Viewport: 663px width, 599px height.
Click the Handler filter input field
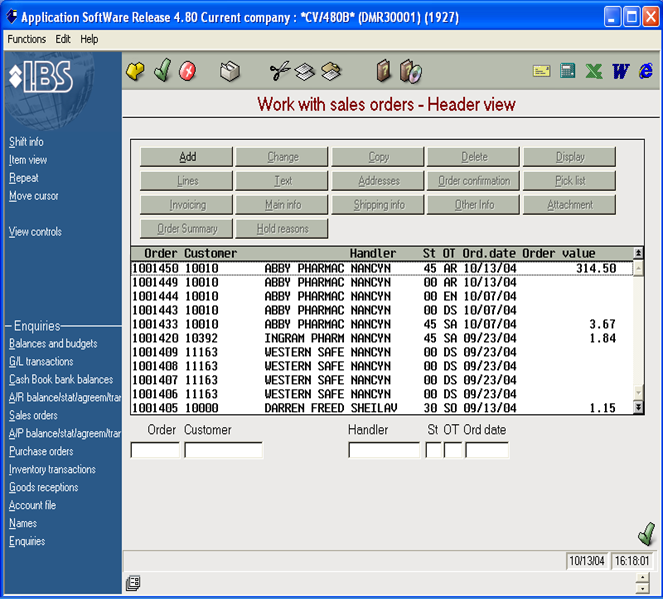coord(384,450)
